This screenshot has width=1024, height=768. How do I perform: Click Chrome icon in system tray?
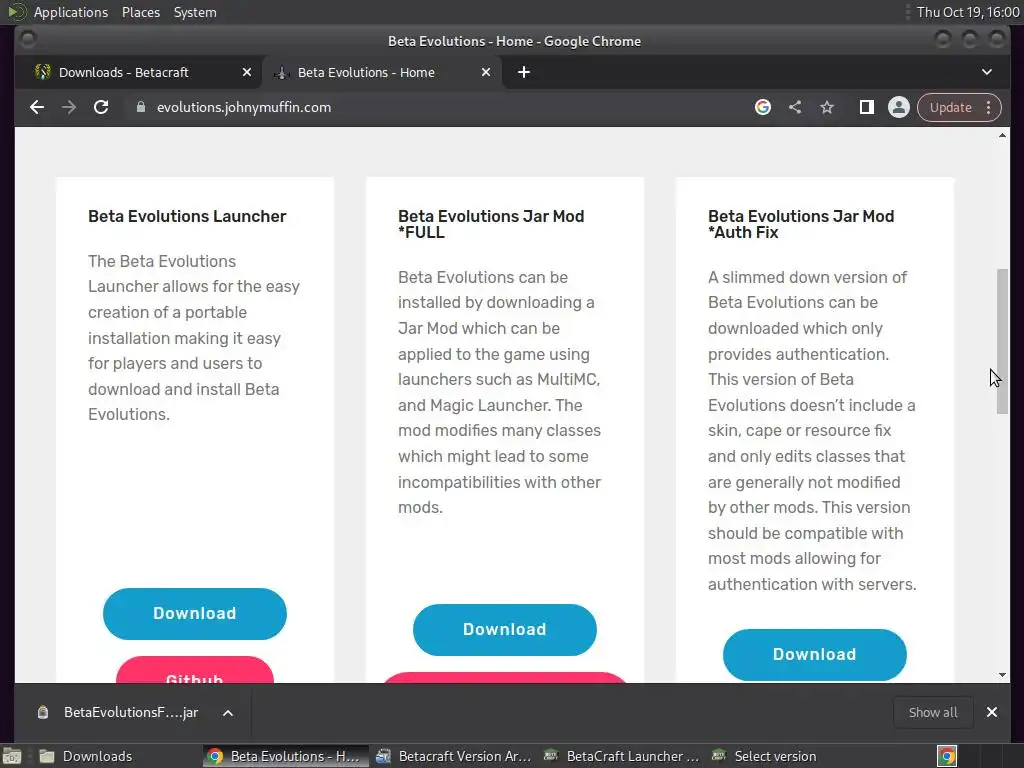click(947, 756)
